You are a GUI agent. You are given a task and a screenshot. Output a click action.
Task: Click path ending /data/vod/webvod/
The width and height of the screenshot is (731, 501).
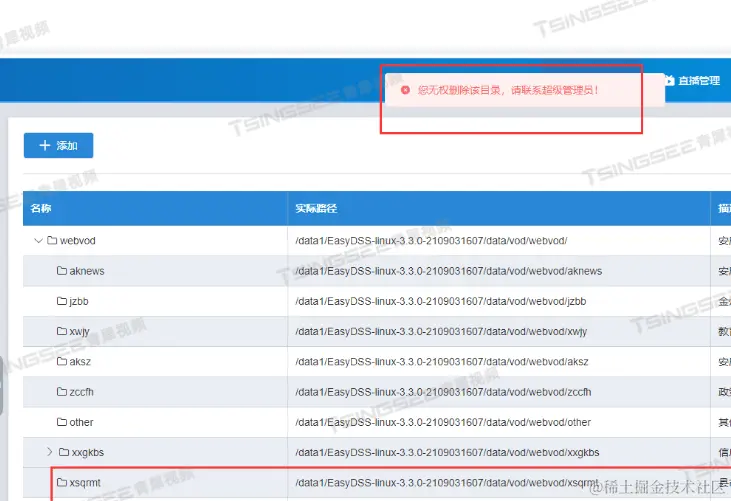(431, 241)
